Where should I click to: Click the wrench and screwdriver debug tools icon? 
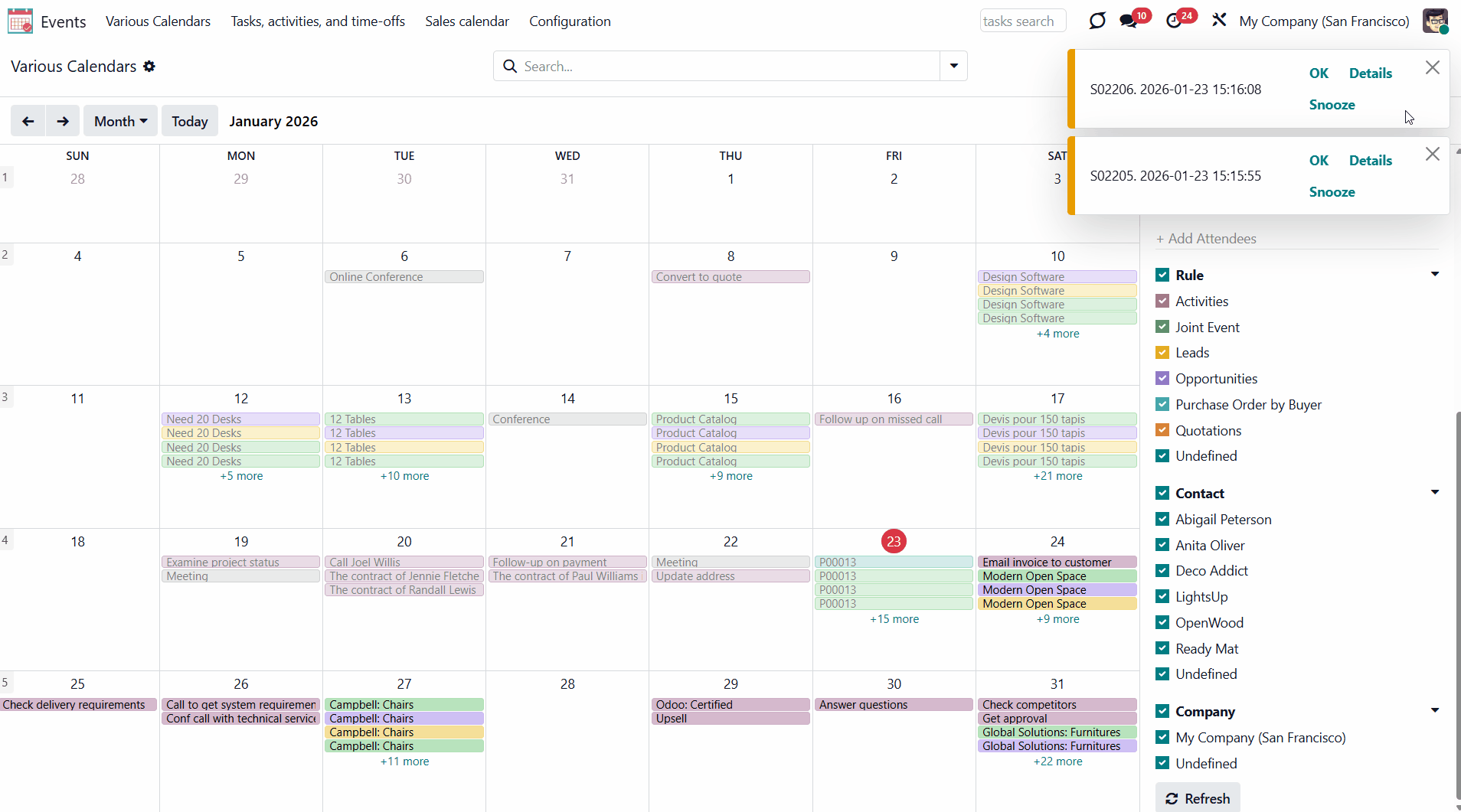click(1219, 21)
